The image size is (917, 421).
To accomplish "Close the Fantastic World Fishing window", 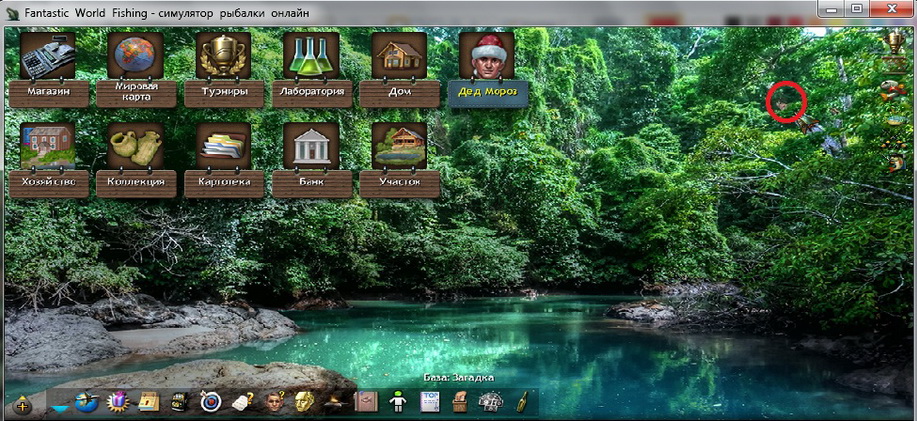I will click(x=892, y=8).
